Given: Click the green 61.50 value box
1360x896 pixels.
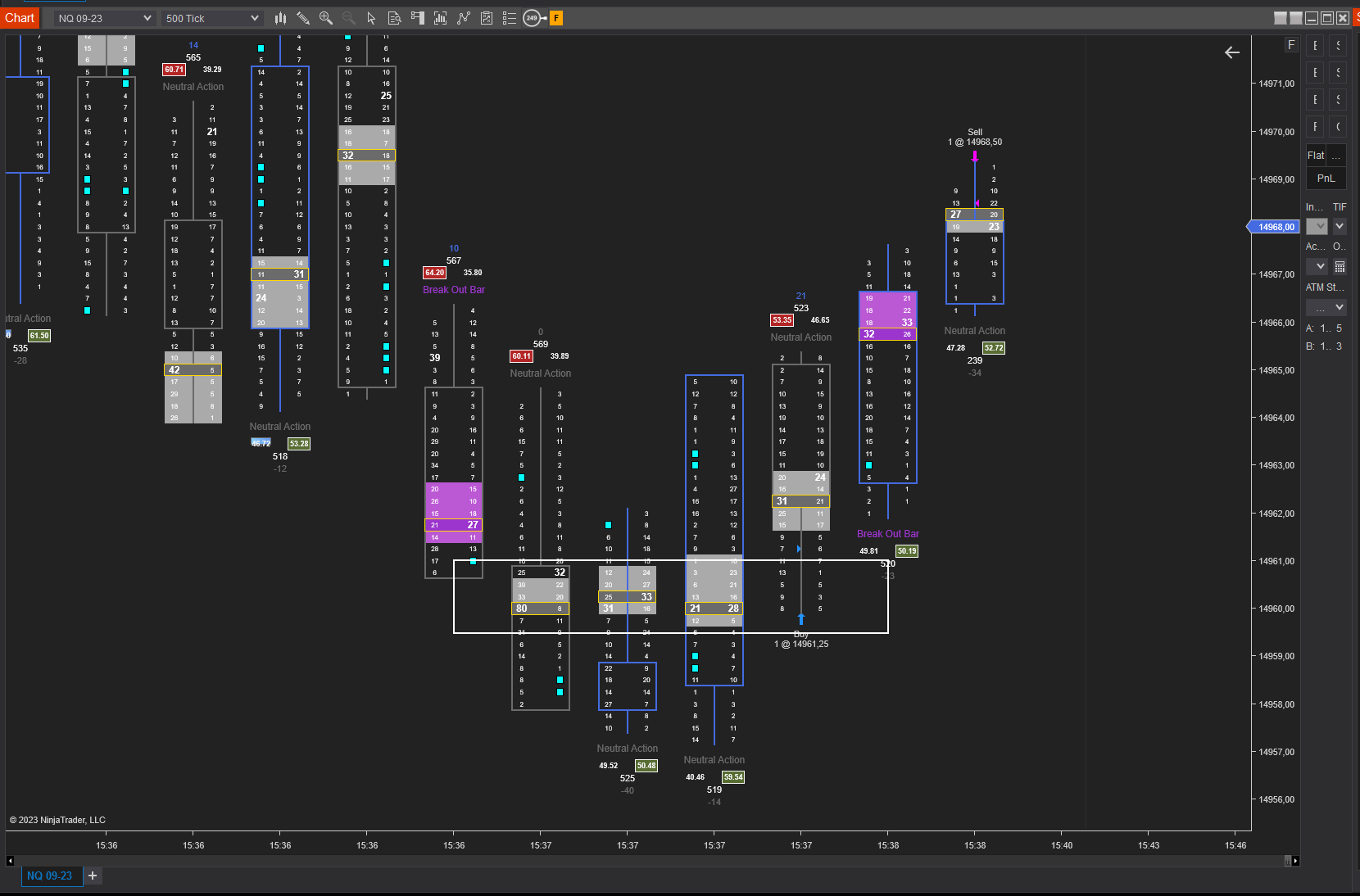Looking at the screenshot, I should coord(39,336).
